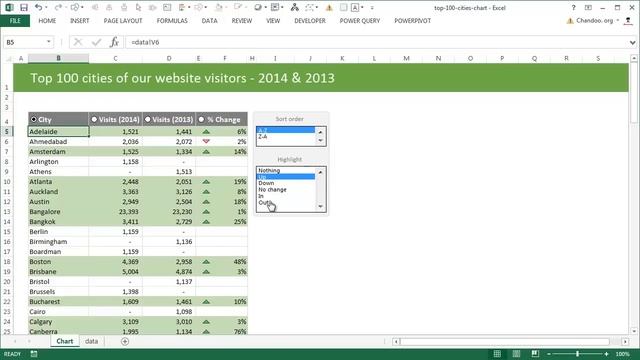
Task: Open the INSERT ribbon tab
Action: 80,21
